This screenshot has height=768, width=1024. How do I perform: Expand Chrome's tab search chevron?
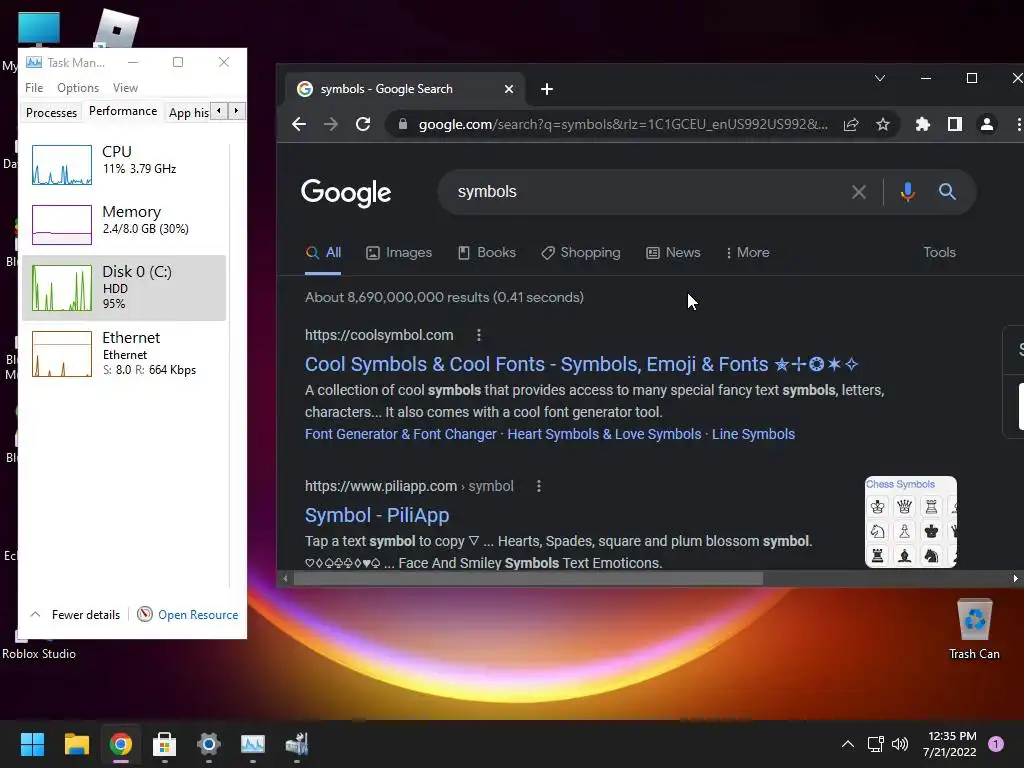pos(880,78)
